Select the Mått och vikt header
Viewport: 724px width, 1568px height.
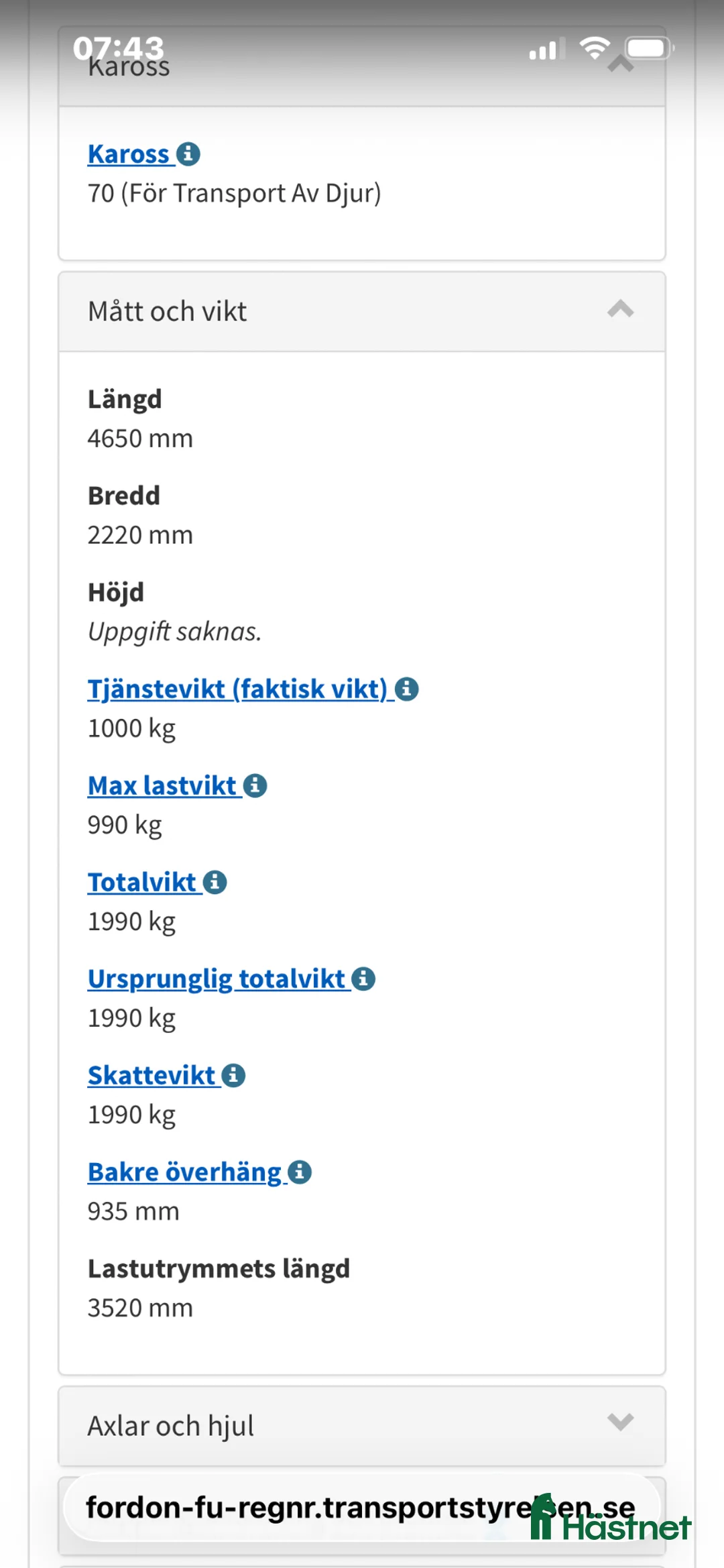point(168,311)
